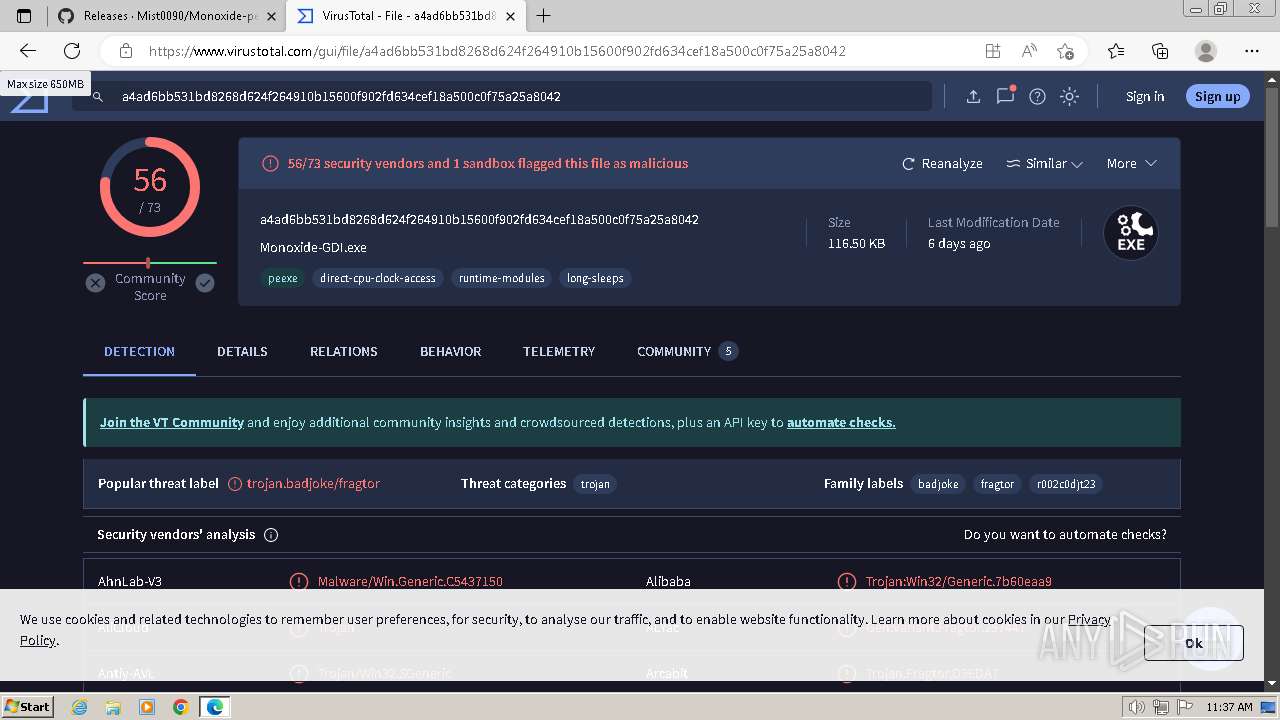The image size is (1280, 720).
Task: Click the fragtor family label
Action: tap(997, 484)
